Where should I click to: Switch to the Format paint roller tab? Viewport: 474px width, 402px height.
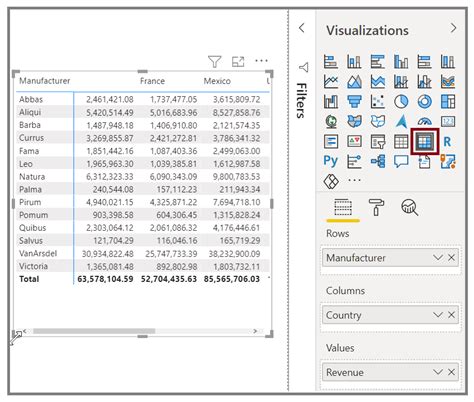[376, 207]
